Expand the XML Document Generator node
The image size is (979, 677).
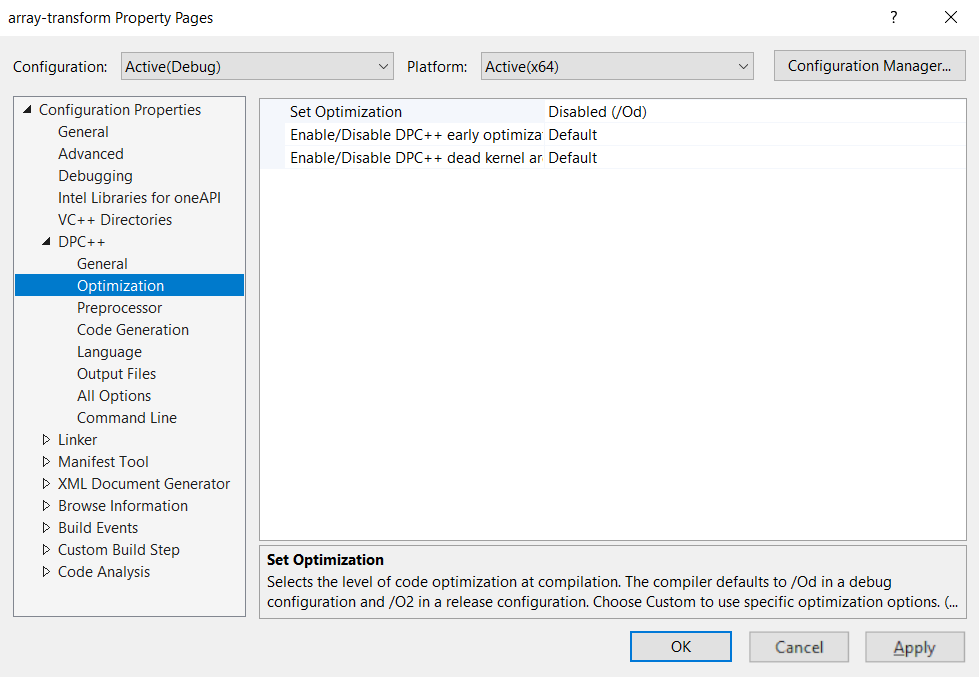[46, 483]
